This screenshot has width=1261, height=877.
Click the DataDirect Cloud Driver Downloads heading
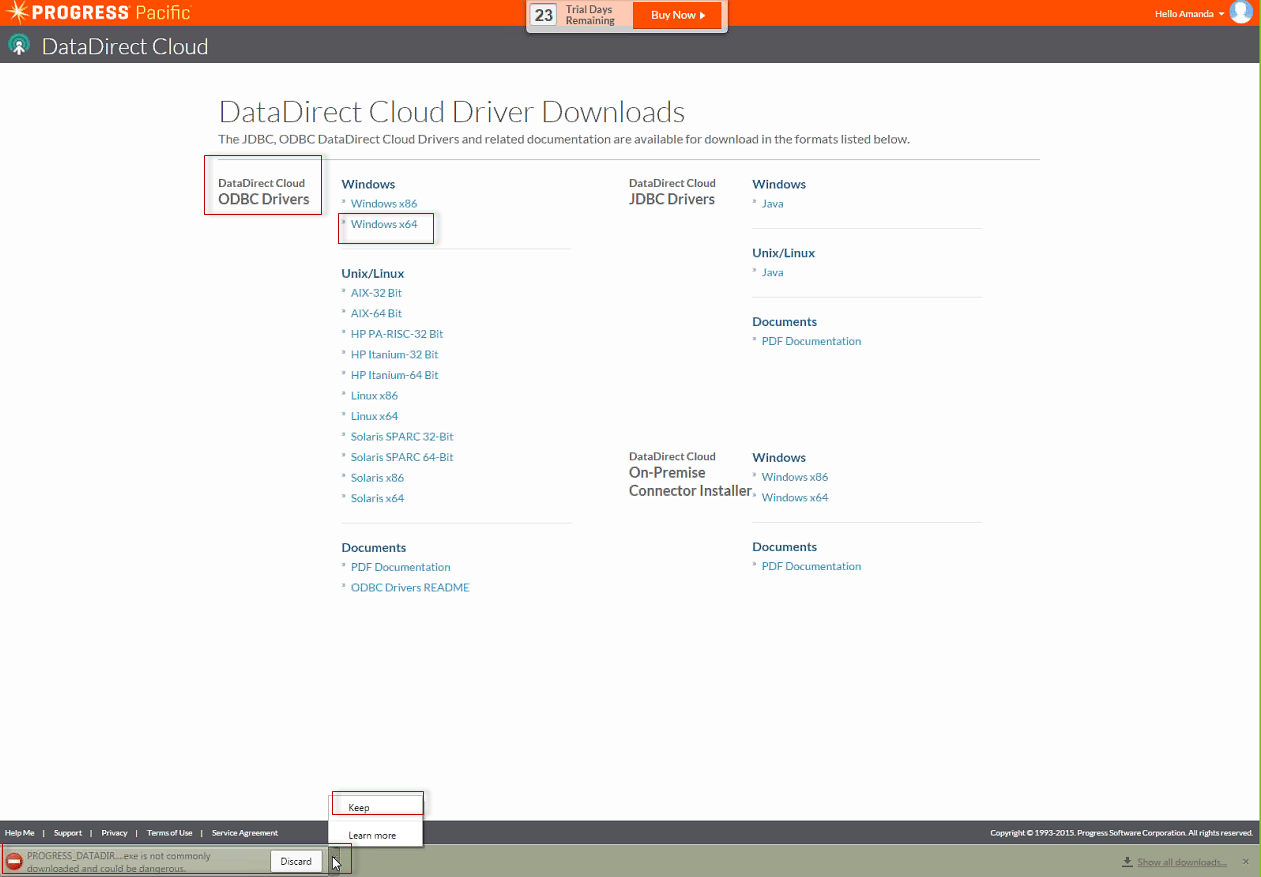[452, 112]
